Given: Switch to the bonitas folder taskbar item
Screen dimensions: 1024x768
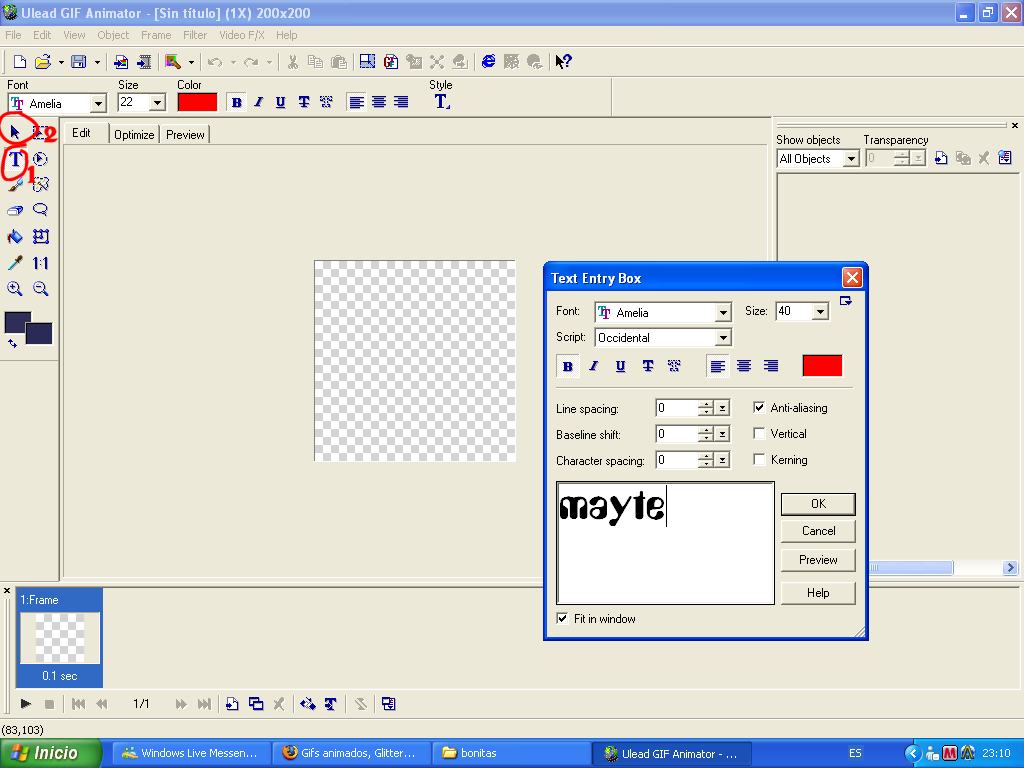Looking at the screenshot, I should [x=511, y=753].
